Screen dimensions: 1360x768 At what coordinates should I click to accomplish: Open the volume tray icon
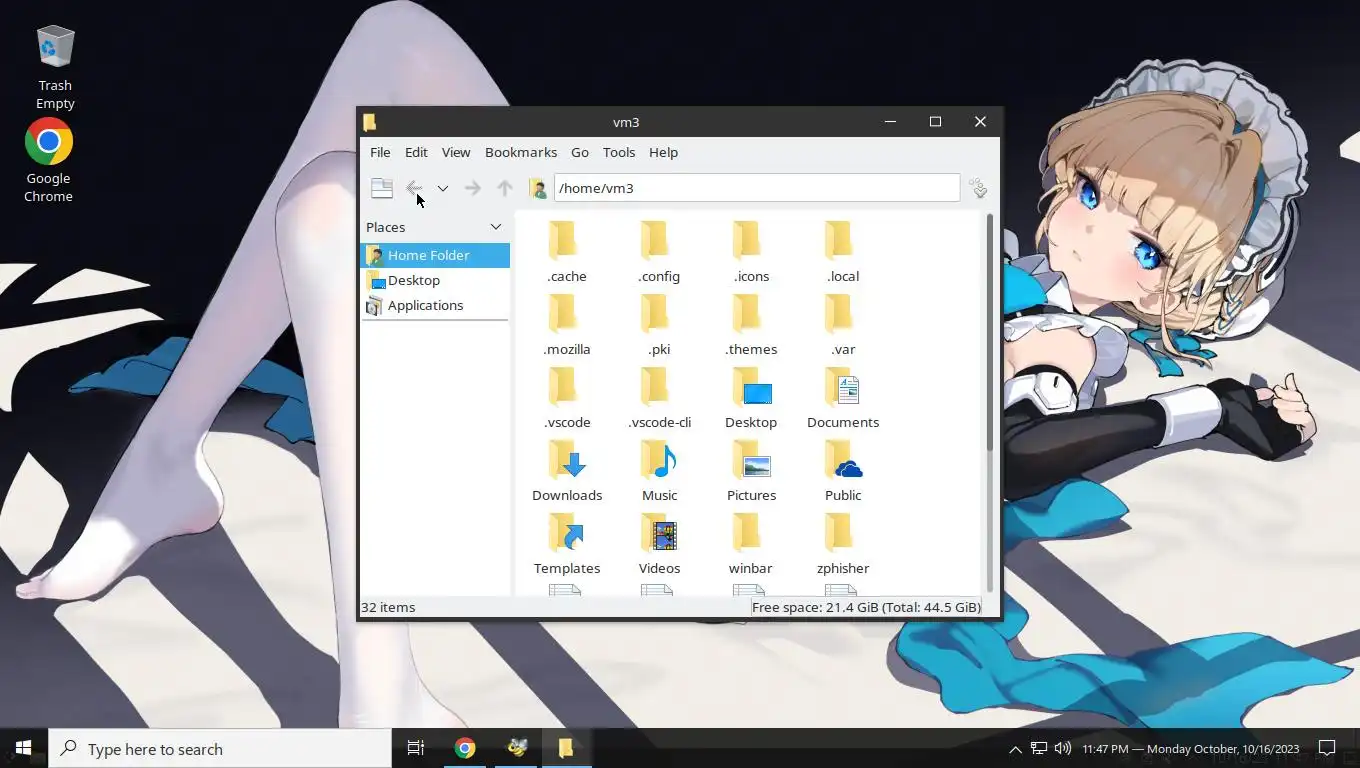click(x=1062, y=749)
